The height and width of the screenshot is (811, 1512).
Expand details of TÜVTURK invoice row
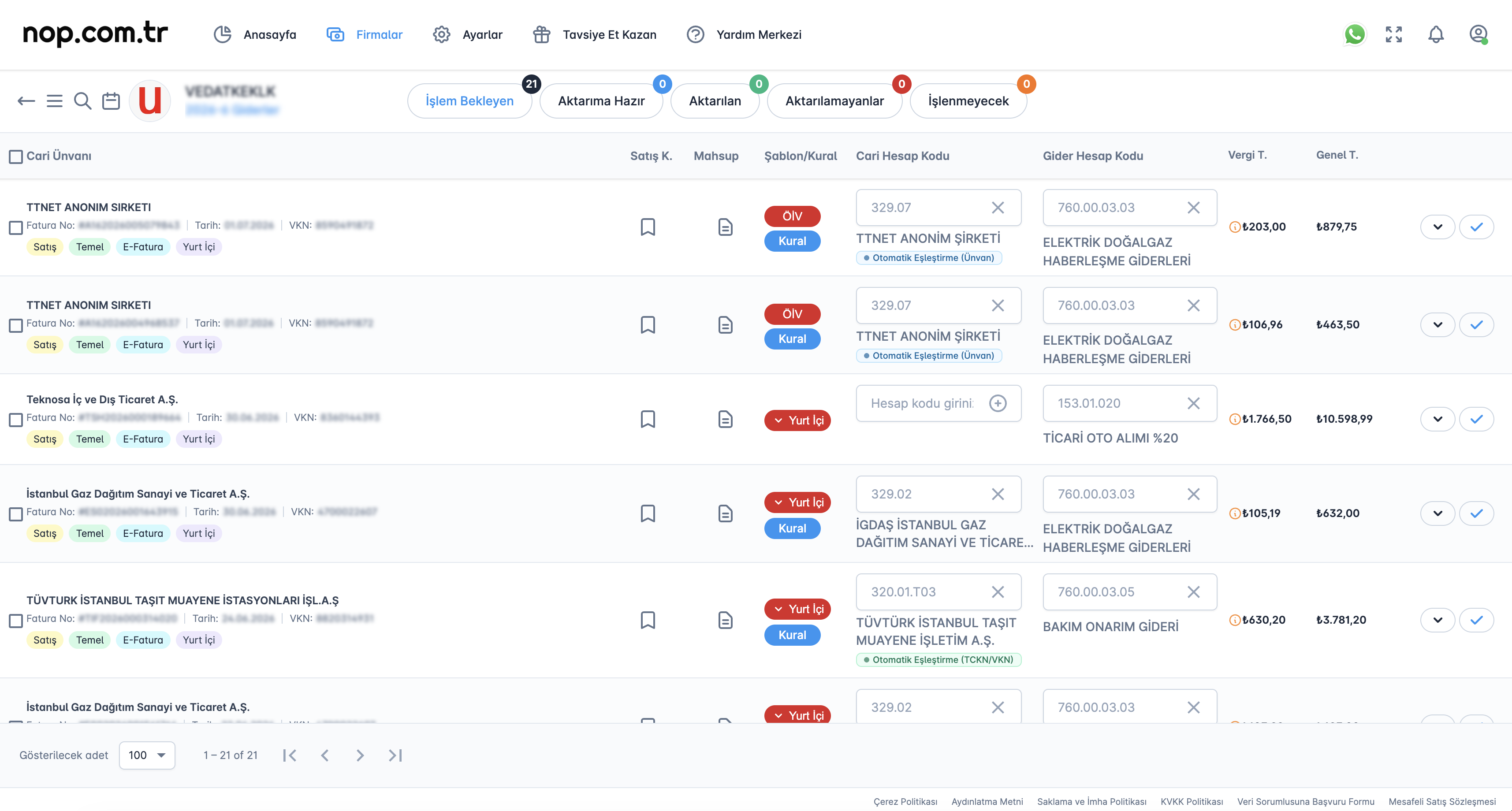1438,620
